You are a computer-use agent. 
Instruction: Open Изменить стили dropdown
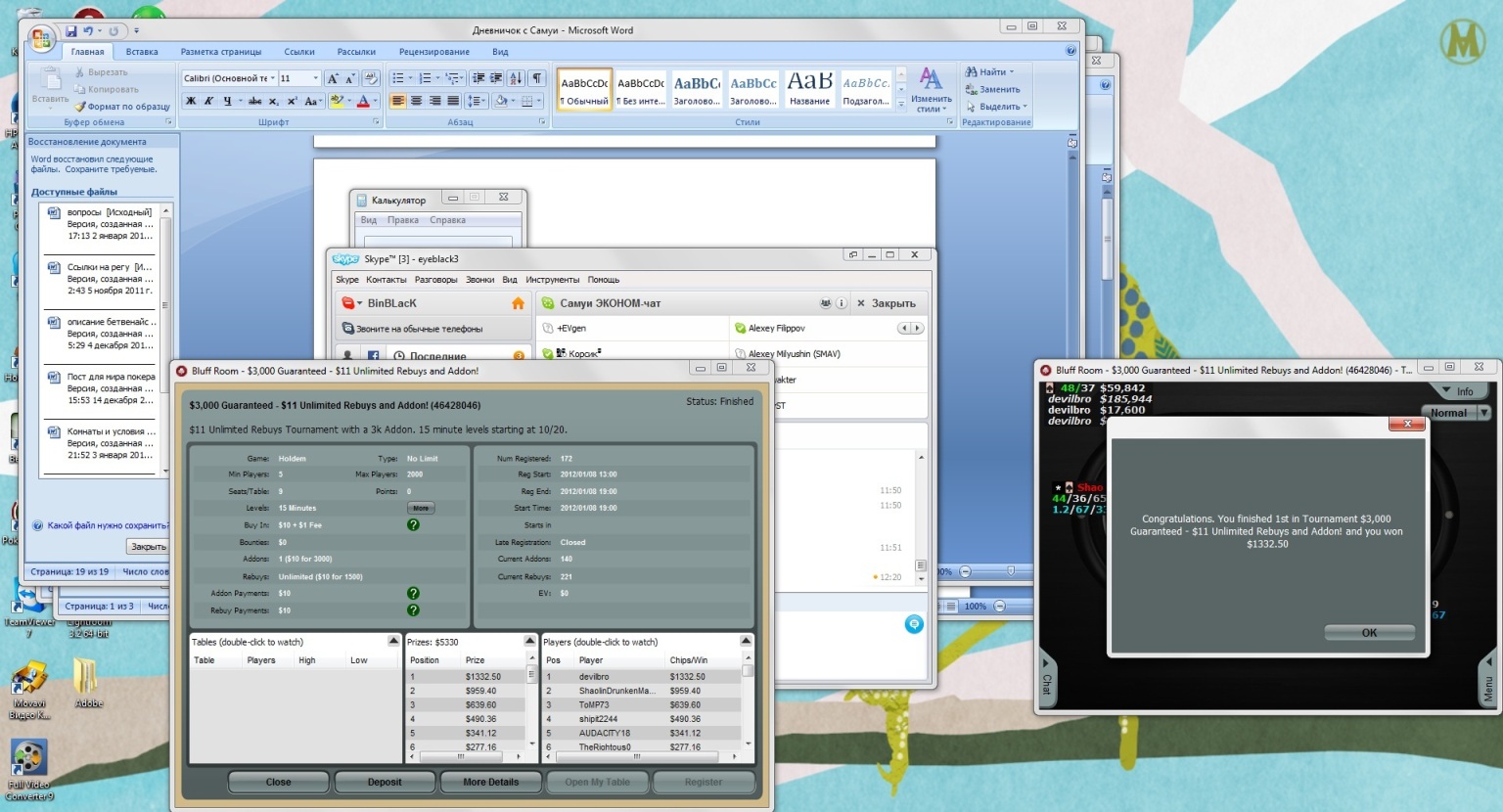(x=931, y=90)
